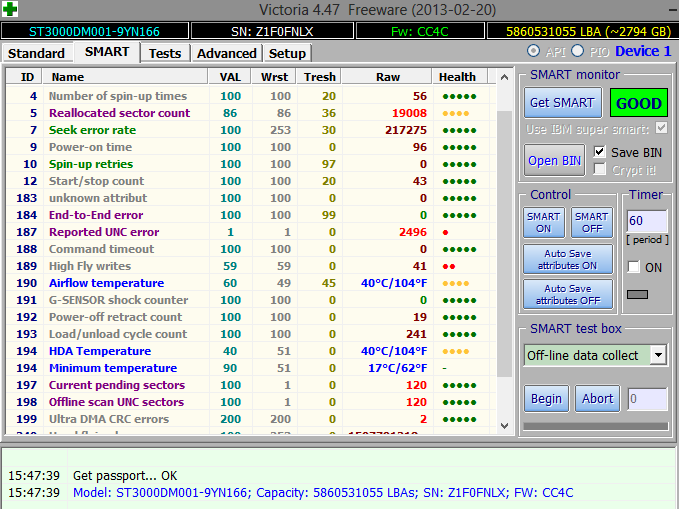Begin the SMART test
The width and height of the screenshot is (679, 509).
[x=546, y=399]
